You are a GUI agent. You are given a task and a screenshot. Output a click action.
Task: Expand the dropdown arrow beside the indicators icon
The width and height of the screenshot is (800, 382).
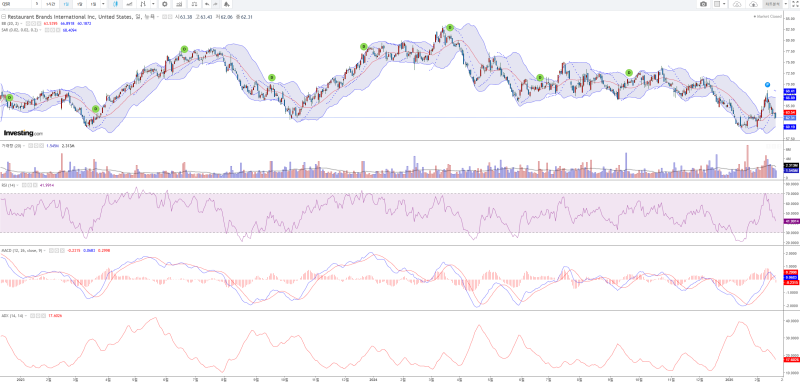pos(153,4)
